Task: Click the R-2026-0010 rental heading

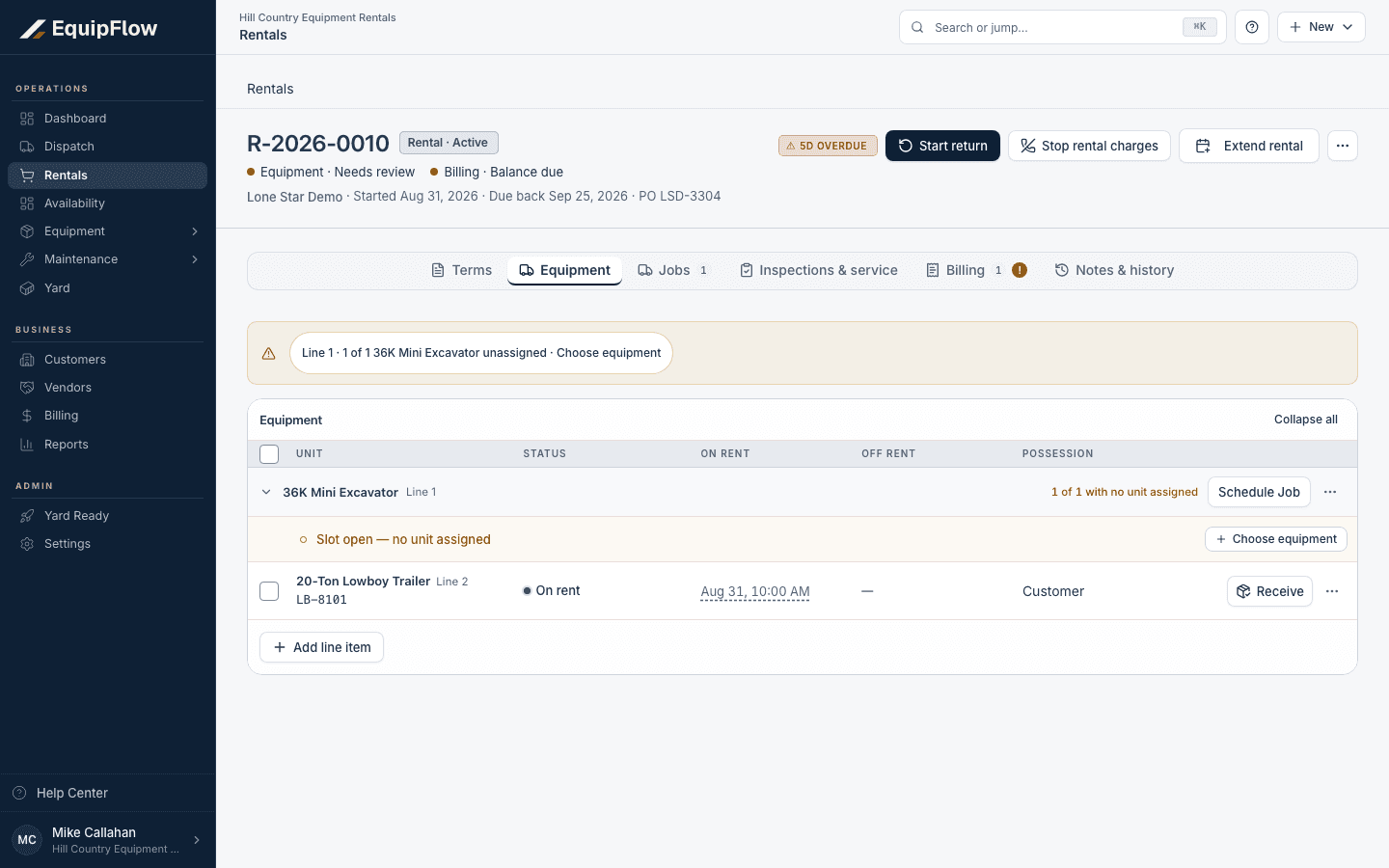Action: coord(318,143)
